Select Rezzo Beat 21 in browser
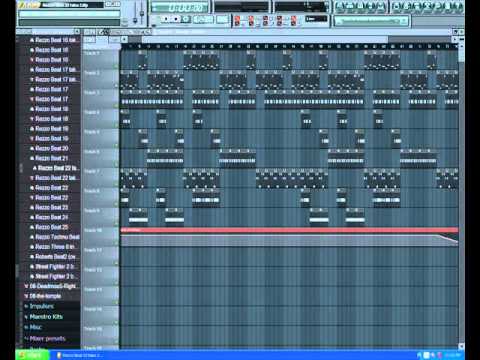Viewport: 480px width, 360px height. click(52, 158)
